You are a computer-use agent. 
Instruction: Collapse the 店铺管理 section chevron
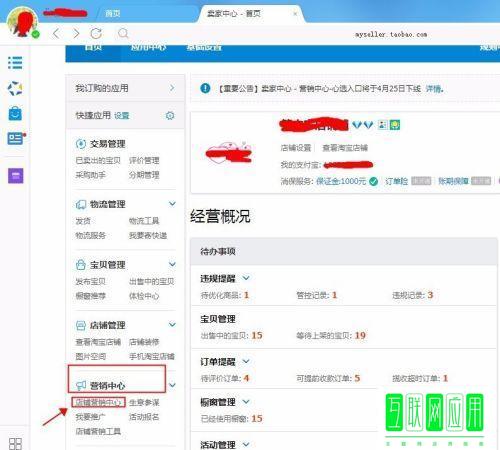(172, 324)
